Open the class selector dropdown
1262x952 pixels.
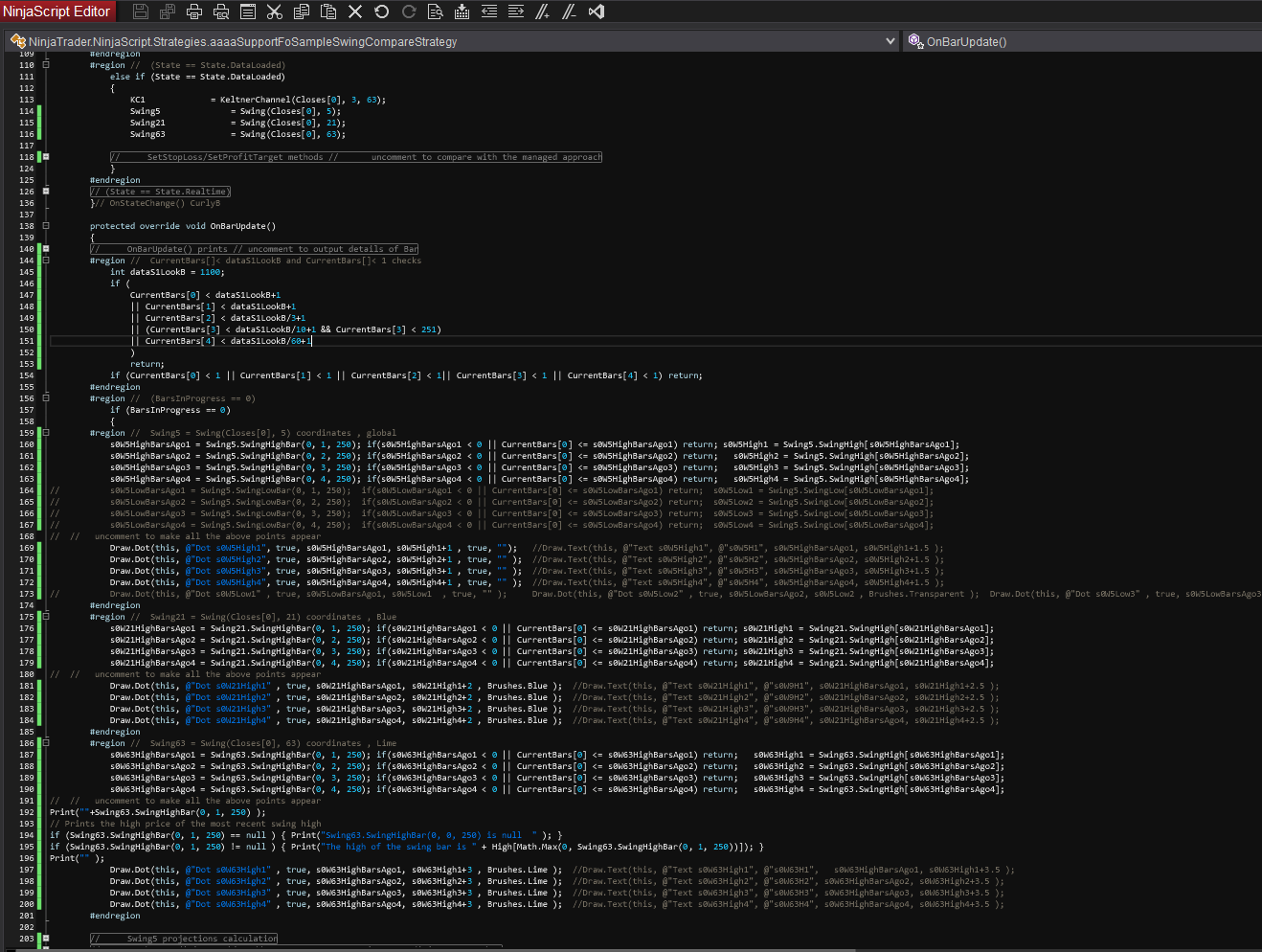[890, 41]
